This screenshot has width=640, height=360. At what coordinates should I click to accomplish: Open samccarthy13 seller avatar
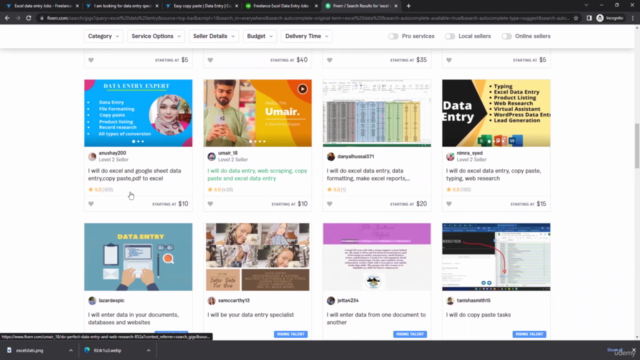(211, 300)
